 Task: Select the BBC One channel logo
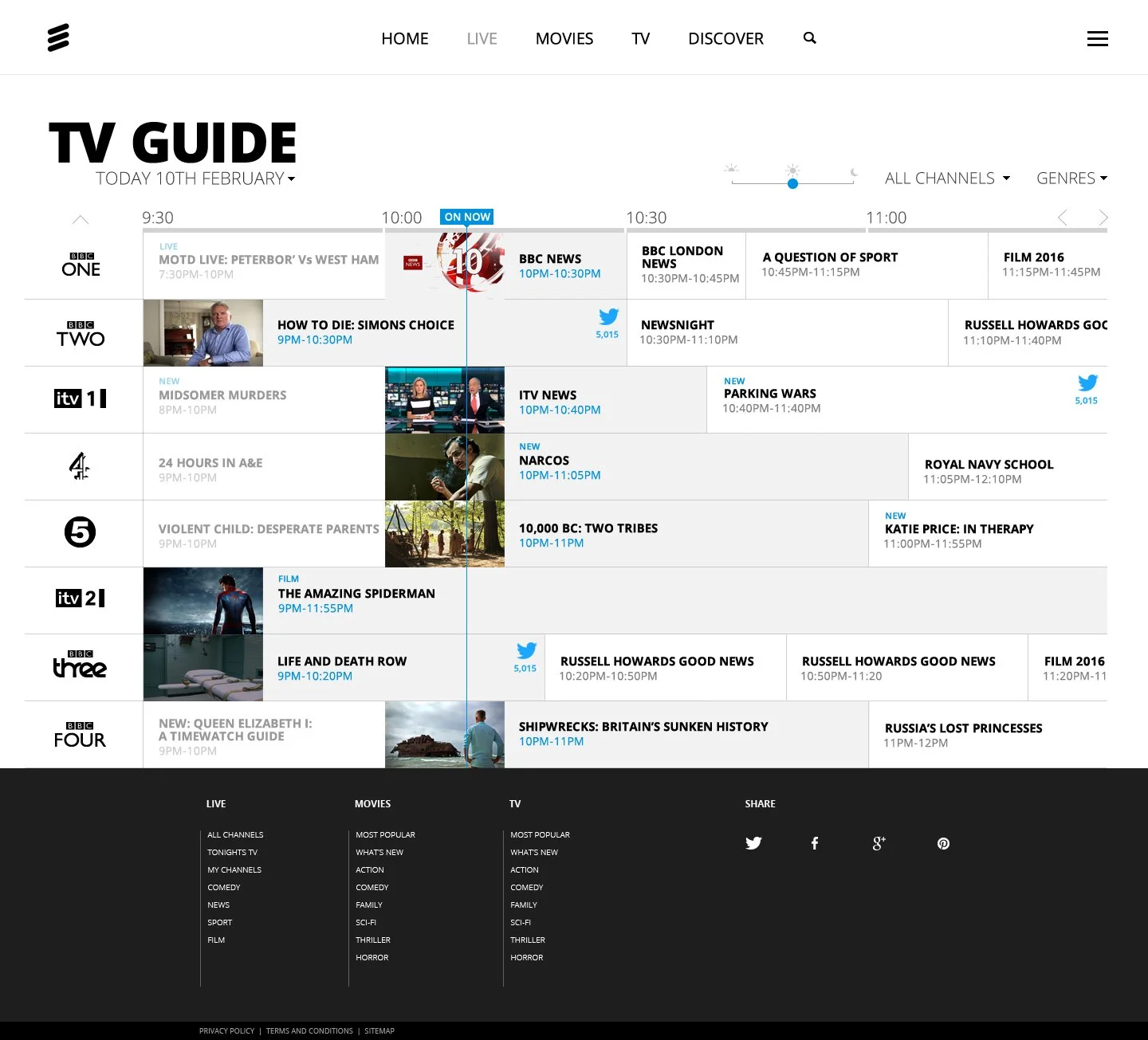(x=81, y=265)
